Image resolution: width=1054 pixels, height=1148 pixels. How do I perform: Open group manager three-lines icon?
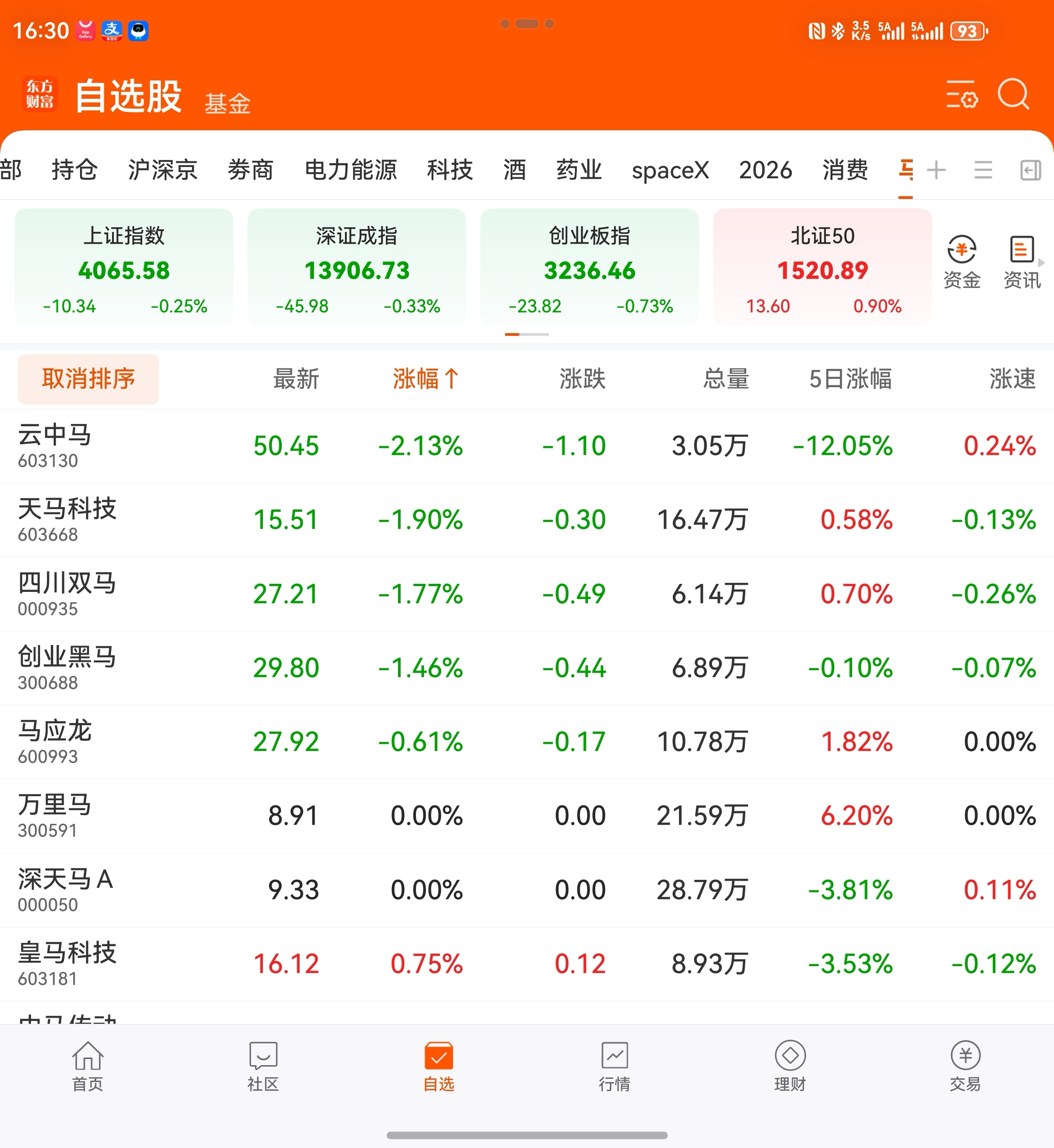point(982,170)
